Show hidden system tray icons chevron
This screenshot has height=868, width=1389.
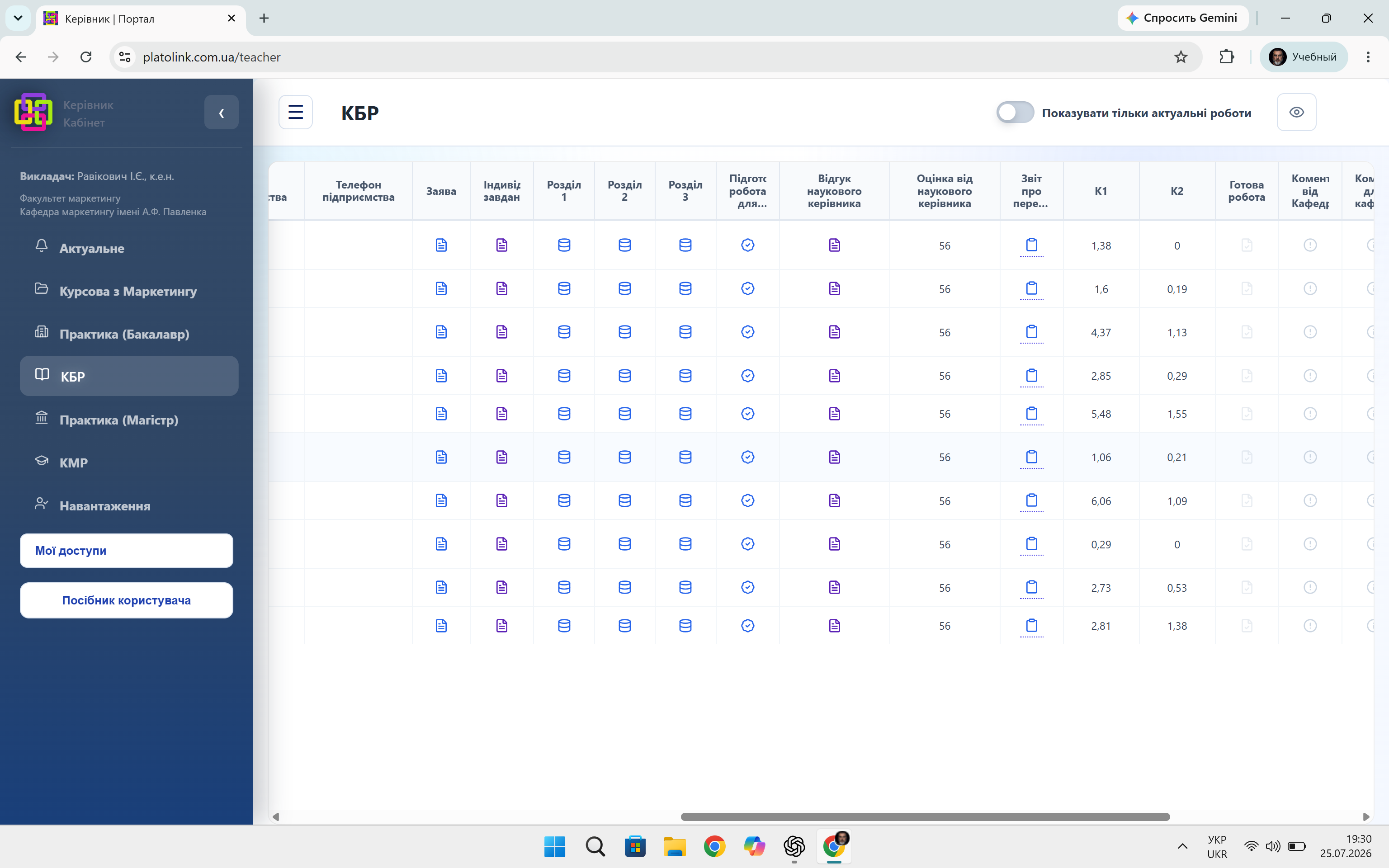[1182, 846]
